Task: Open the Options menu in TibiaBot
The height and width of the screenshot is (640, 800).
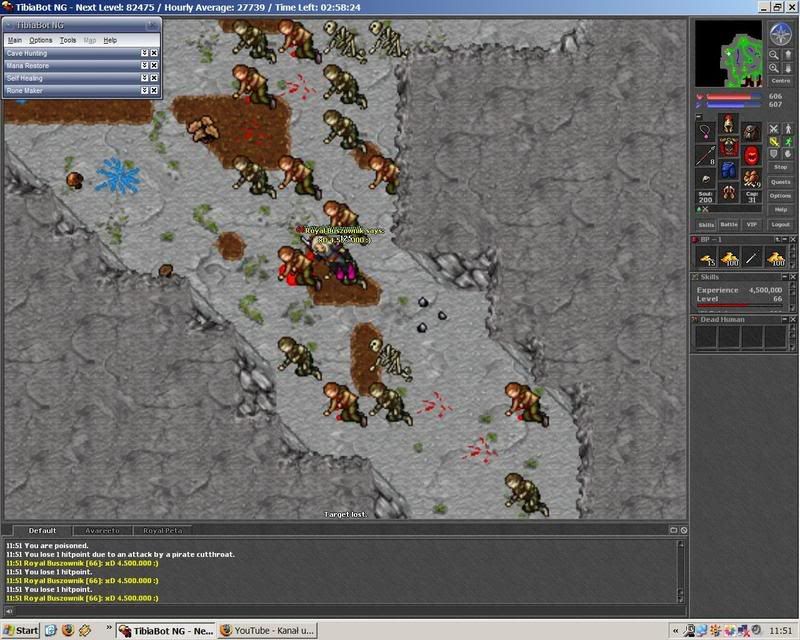Action: [x=40, y=40]
